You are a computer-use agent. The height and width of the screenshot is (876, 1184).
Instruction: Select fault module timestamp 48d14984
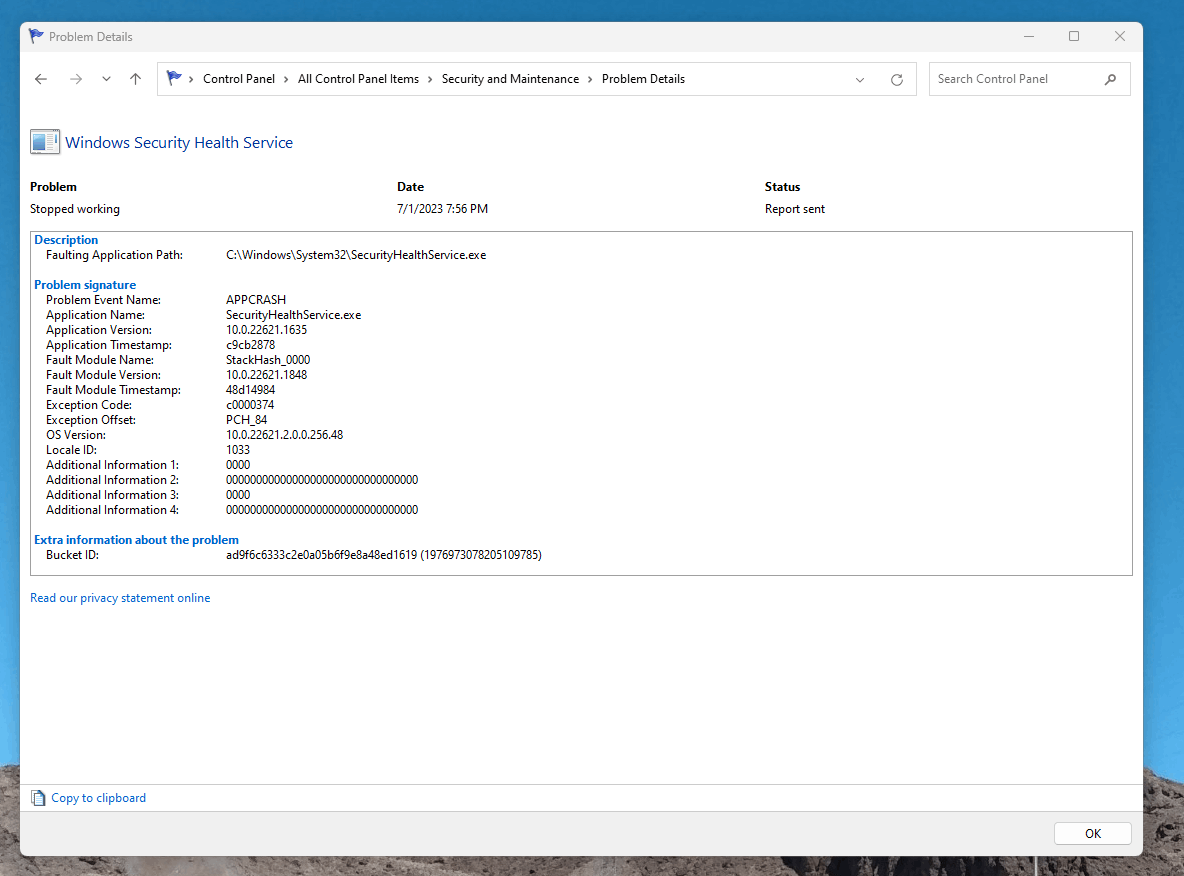tap(251, 390)
